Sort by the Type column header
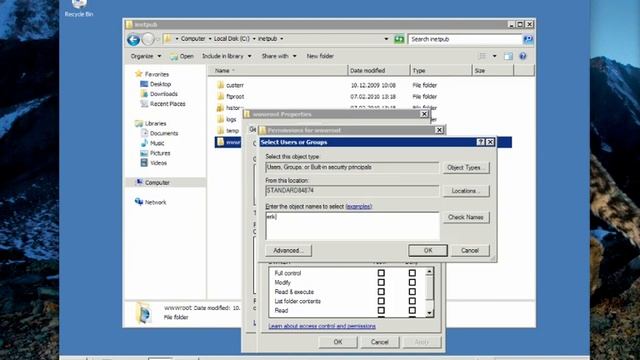The image size is (640, 360). [441, 71]
